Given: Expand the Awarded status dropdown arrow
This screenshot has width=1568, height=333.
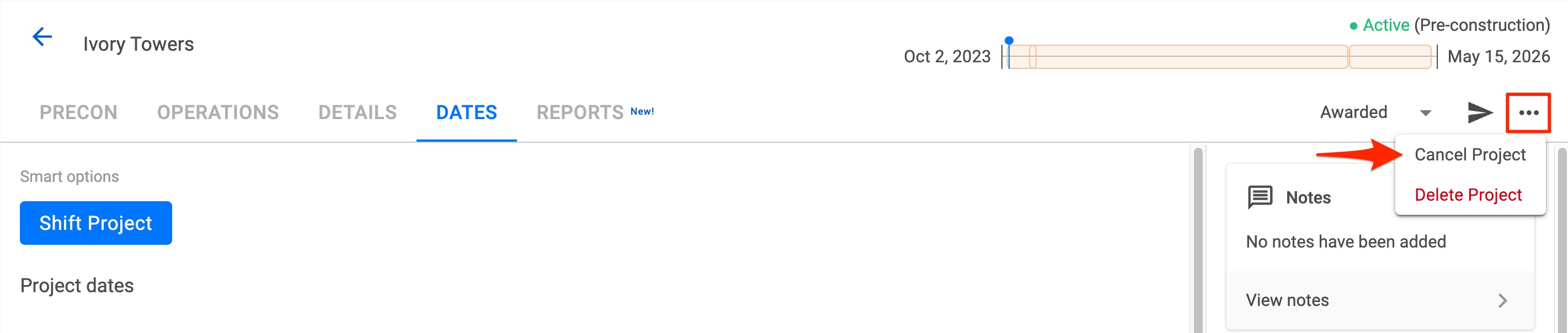Looking at the screenshot, I should coord(1425,113).
